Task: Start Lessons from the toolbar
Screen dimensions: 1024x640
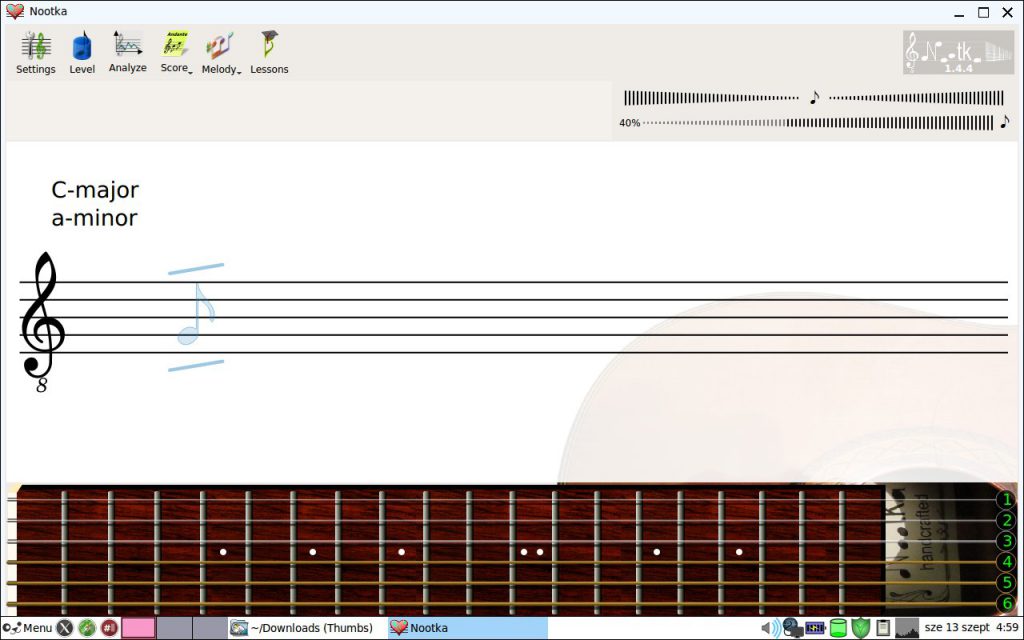Action: (269, 53)
